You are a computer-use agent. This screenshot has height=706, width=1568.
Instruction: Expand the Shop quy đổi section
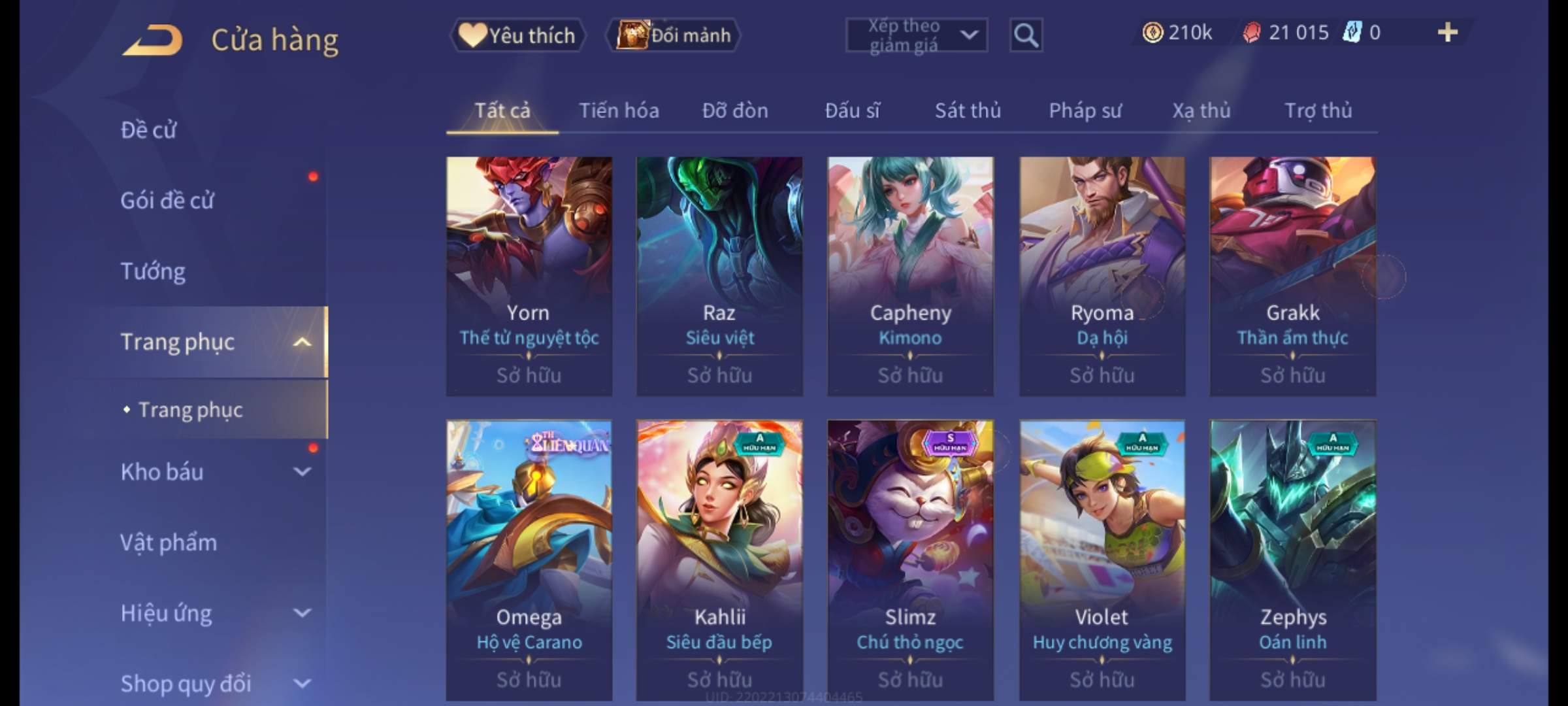point(302,683)
